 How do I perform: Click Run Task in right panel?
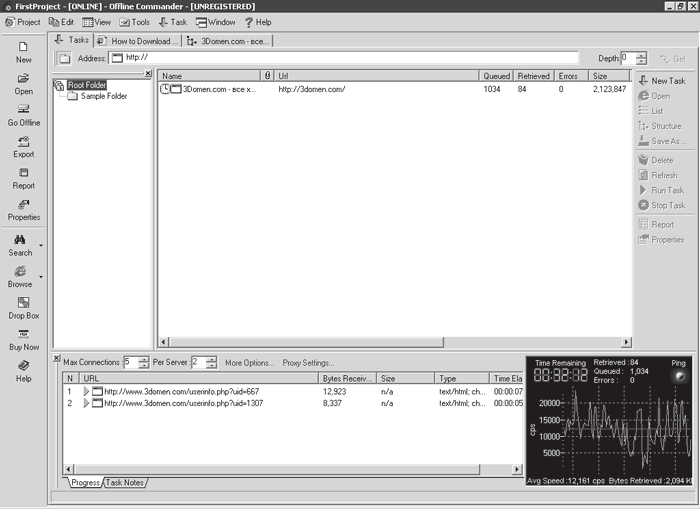point(662,190)
